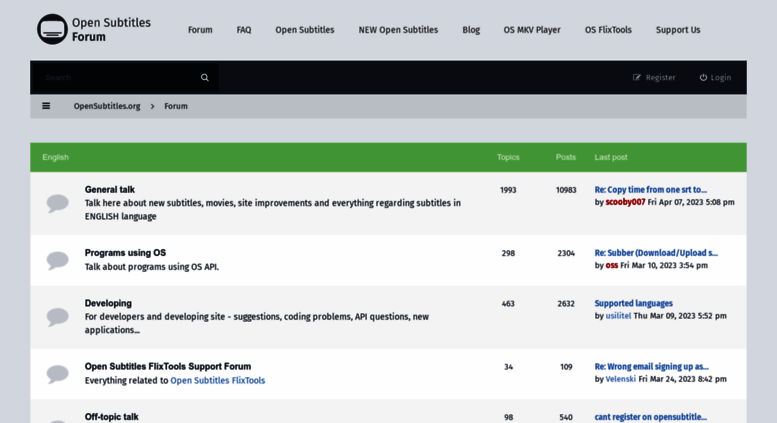
Task: Open last post Re: Wrong email signing up
Action: click(x=652, y=367)
